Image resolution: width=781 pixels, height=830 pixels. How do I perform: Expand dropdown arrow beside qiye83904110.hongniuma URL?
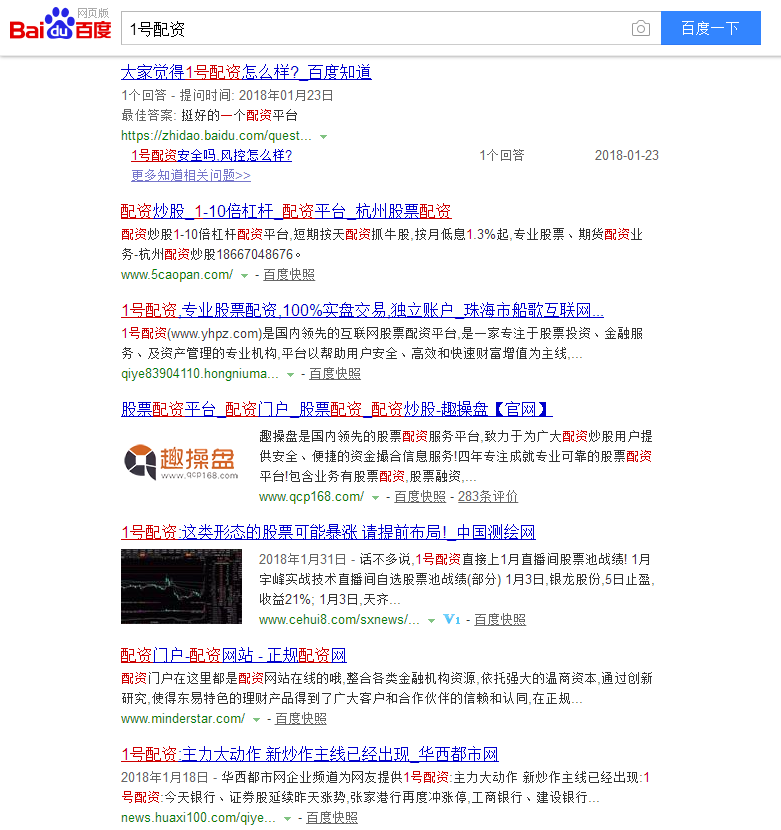[x=290, y=375]
